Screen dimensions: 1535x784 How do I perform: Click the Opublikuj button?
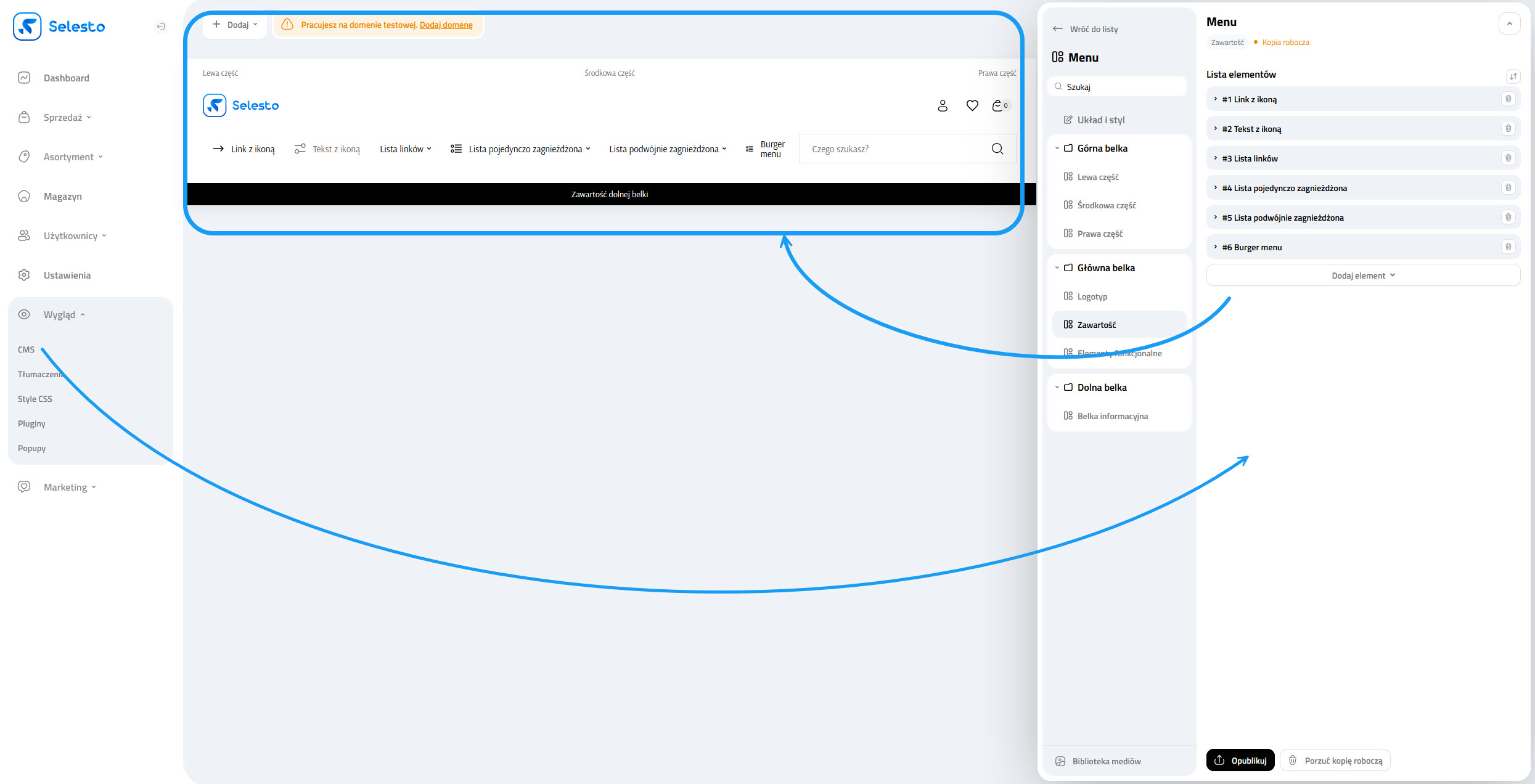[1240, 760]
